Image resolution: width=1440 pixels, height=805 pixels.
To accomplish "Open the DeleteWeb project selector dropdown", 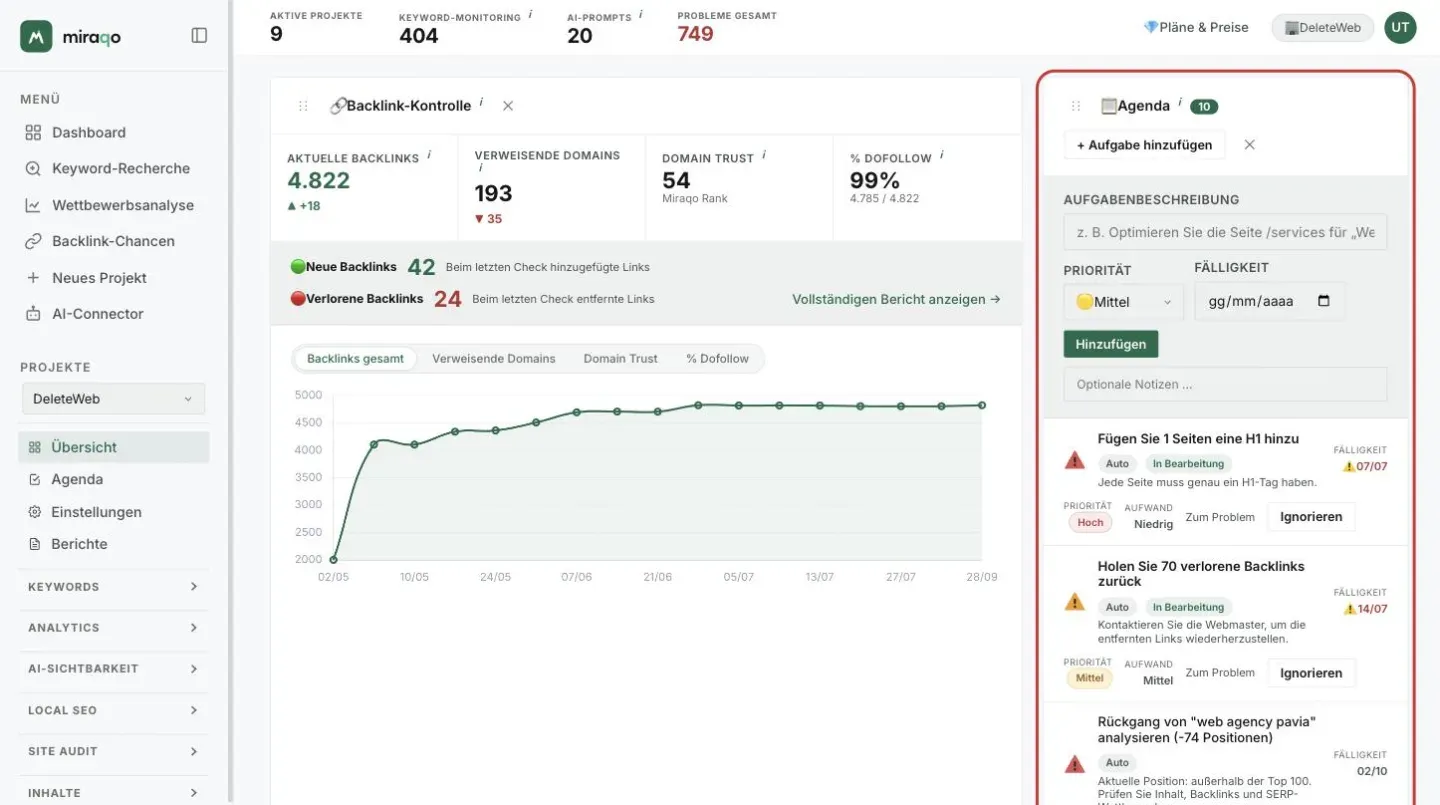I will (x=113, y=398).
